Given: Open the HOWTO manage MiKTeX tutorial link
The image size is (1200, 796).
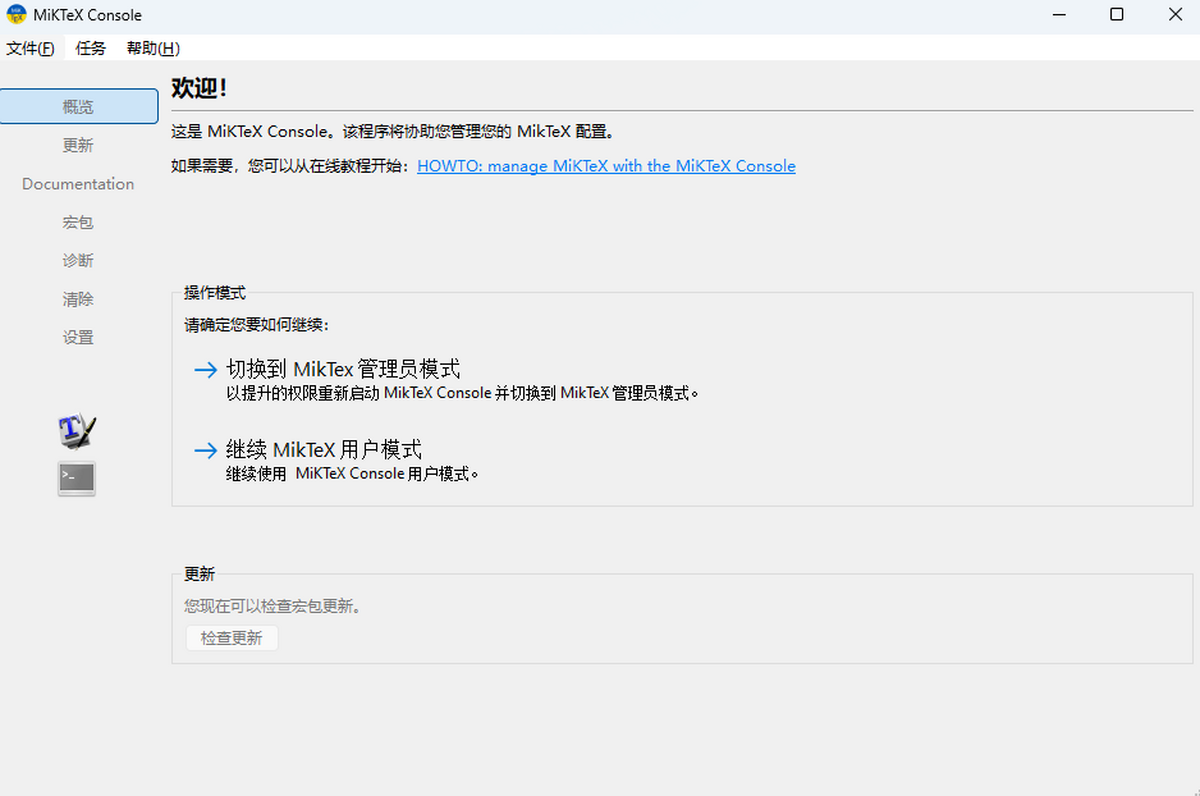Looking at the screenshot, I should point(606,166).
